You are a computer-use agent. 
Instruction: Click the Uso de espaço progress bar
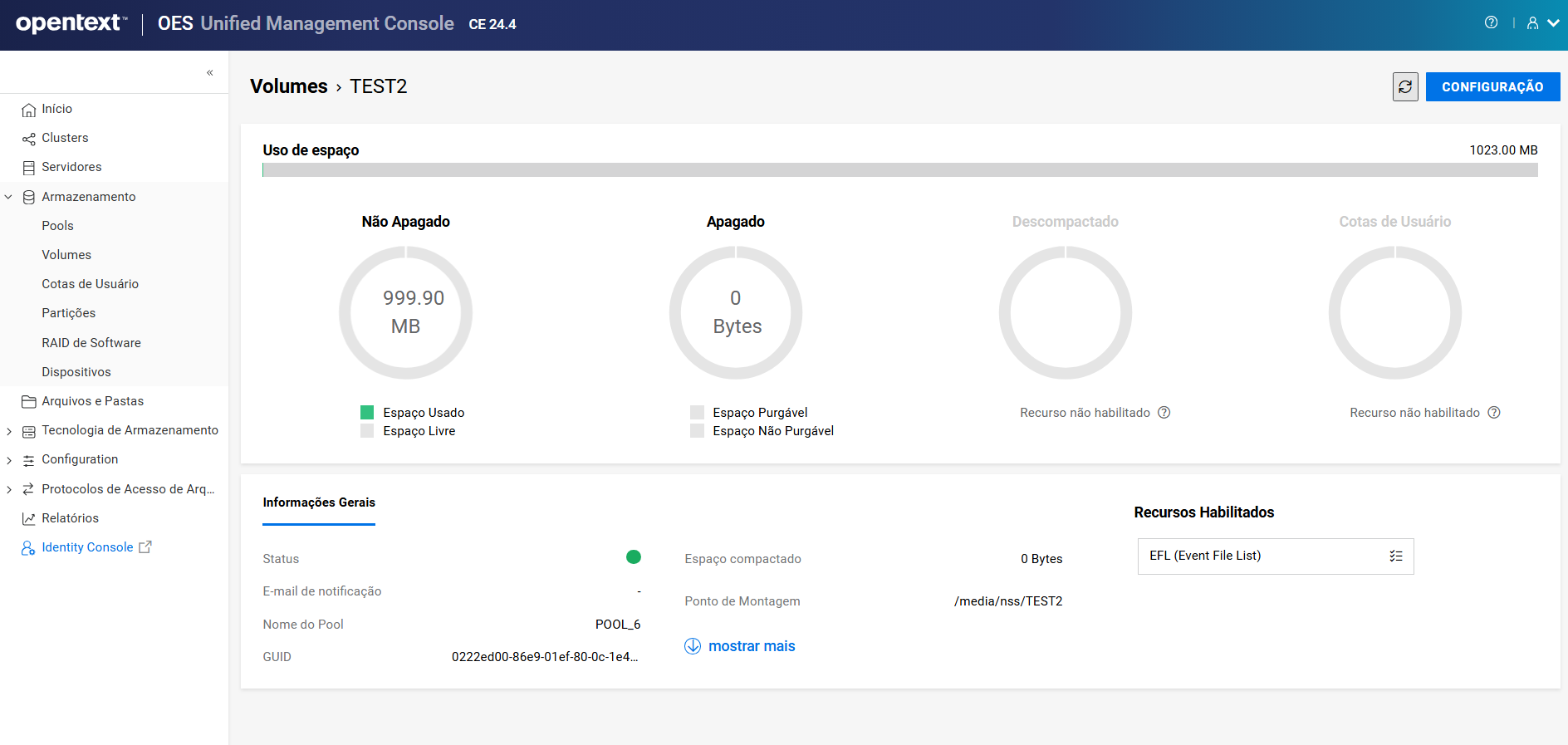(899, 170)
